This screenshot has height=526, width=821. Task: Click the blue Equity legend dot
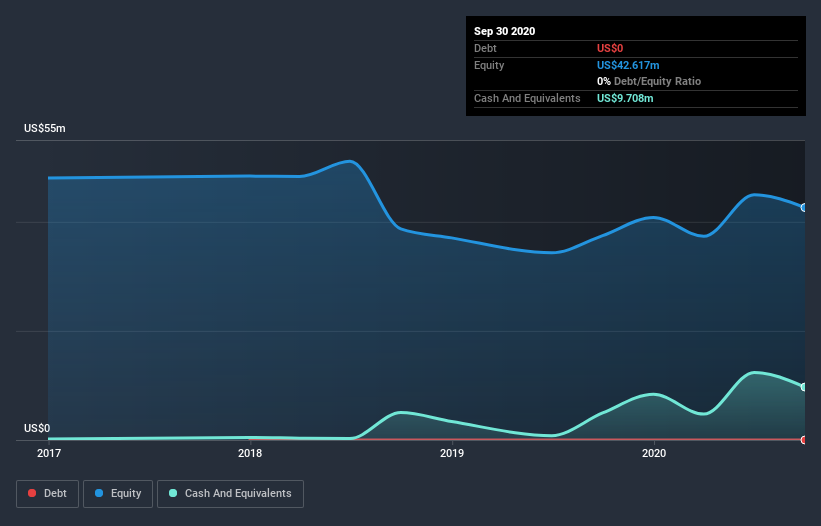[x=99, y=493]
